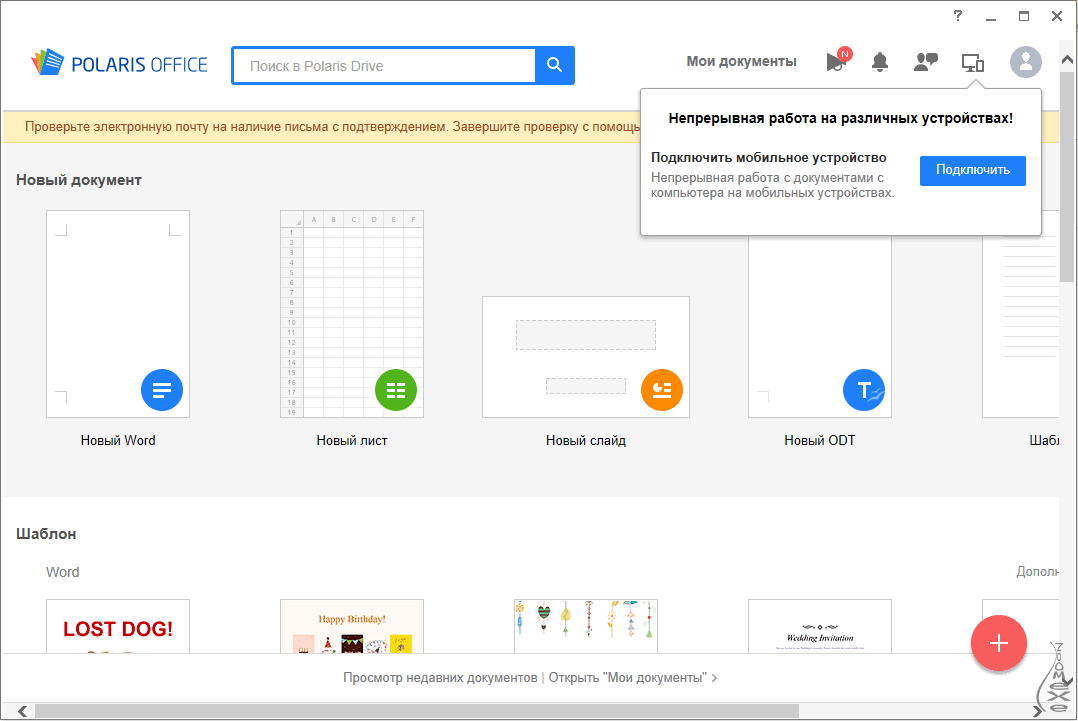Toggle the connected devices icon
This screenshot has height=721, width=1078.
pyautogui.click(x=973, y=63)
